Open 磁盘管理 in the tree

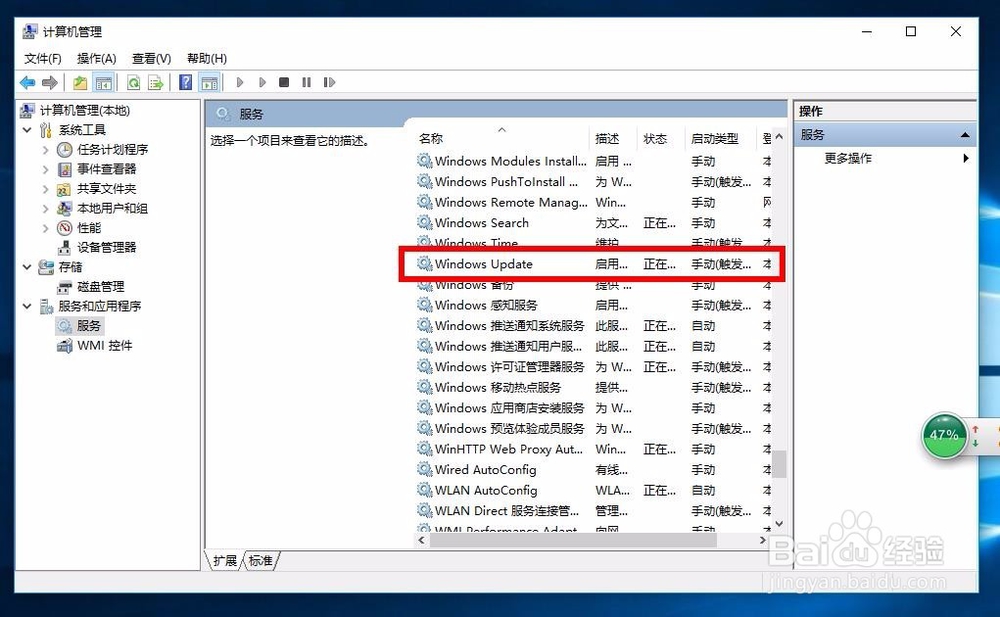coord(101,286)
